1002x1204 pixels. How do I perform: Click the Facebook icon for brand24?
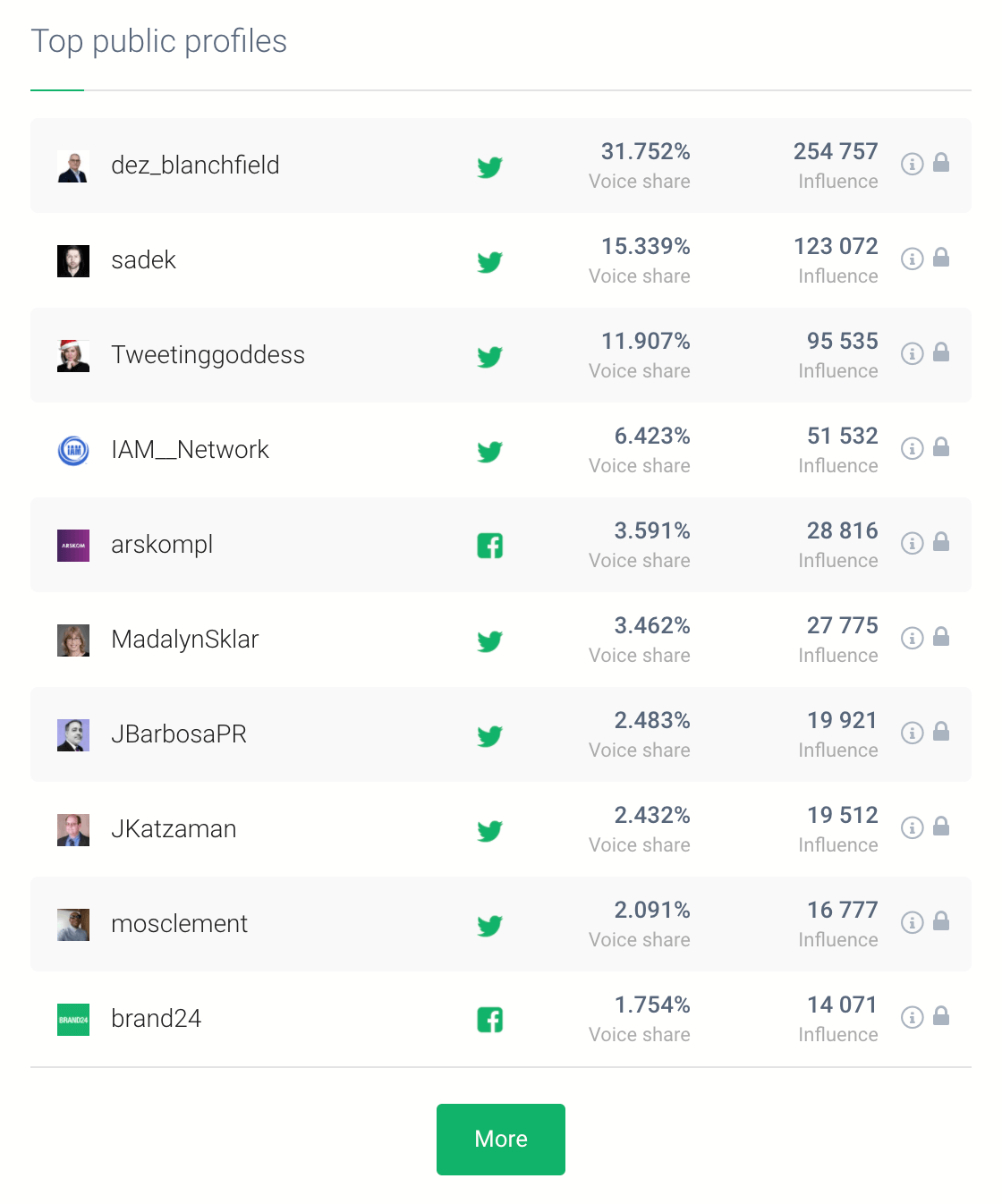489,1020
